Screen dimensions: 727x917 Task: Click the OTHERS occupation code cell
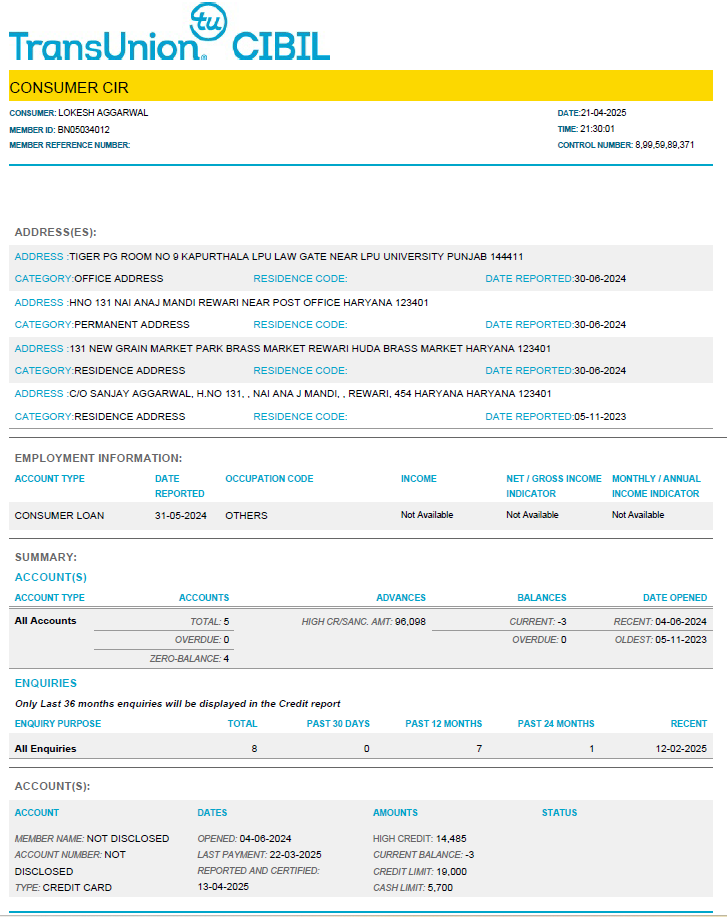pos(246,516)
